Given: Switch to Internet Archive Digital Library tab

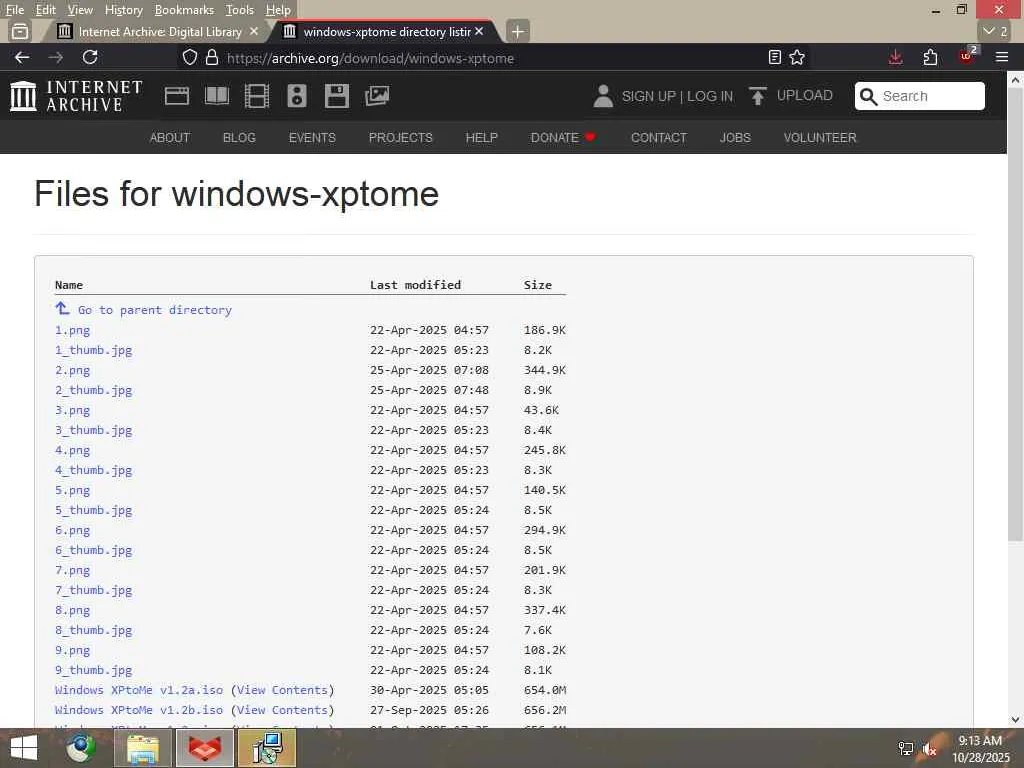Looking at the screenshot, I should tap(157, 31).
